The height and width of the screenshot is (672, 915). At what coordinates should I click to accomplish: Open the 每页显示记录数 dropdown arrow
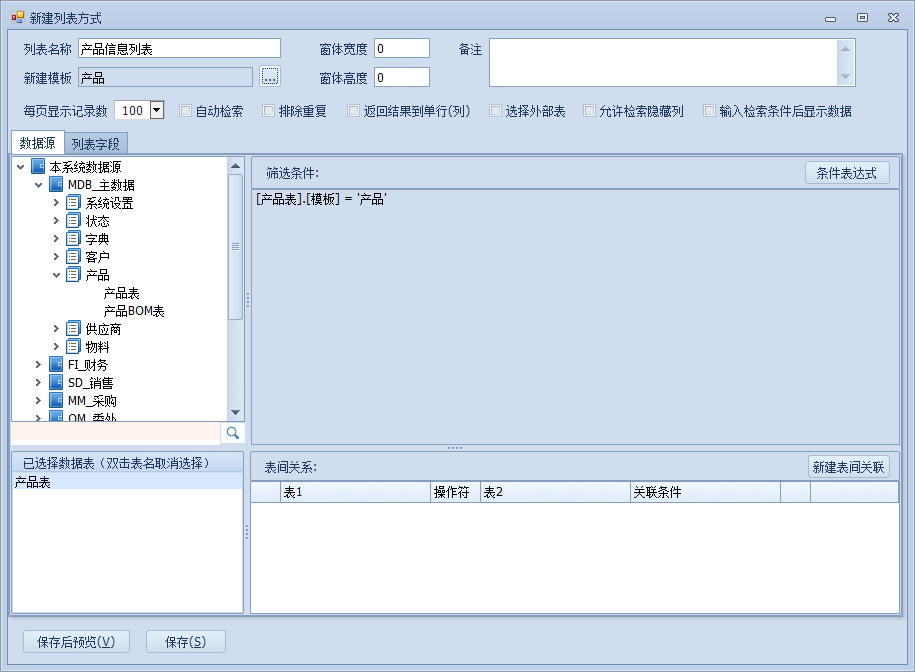[x=156, y=111]
